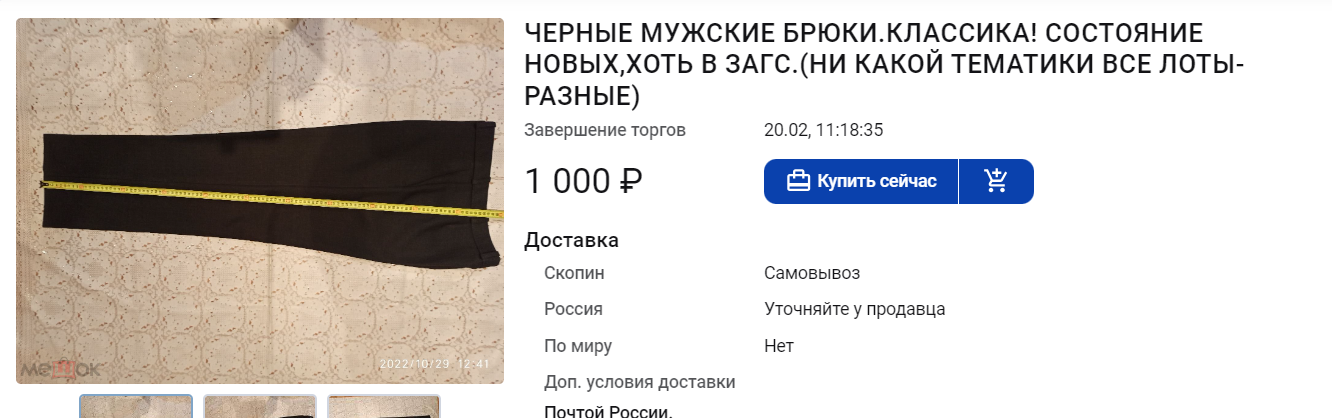The height and width of the screenshot is (418, 1332).
Task: Click the По миру delivery row label
Action: 578,346
